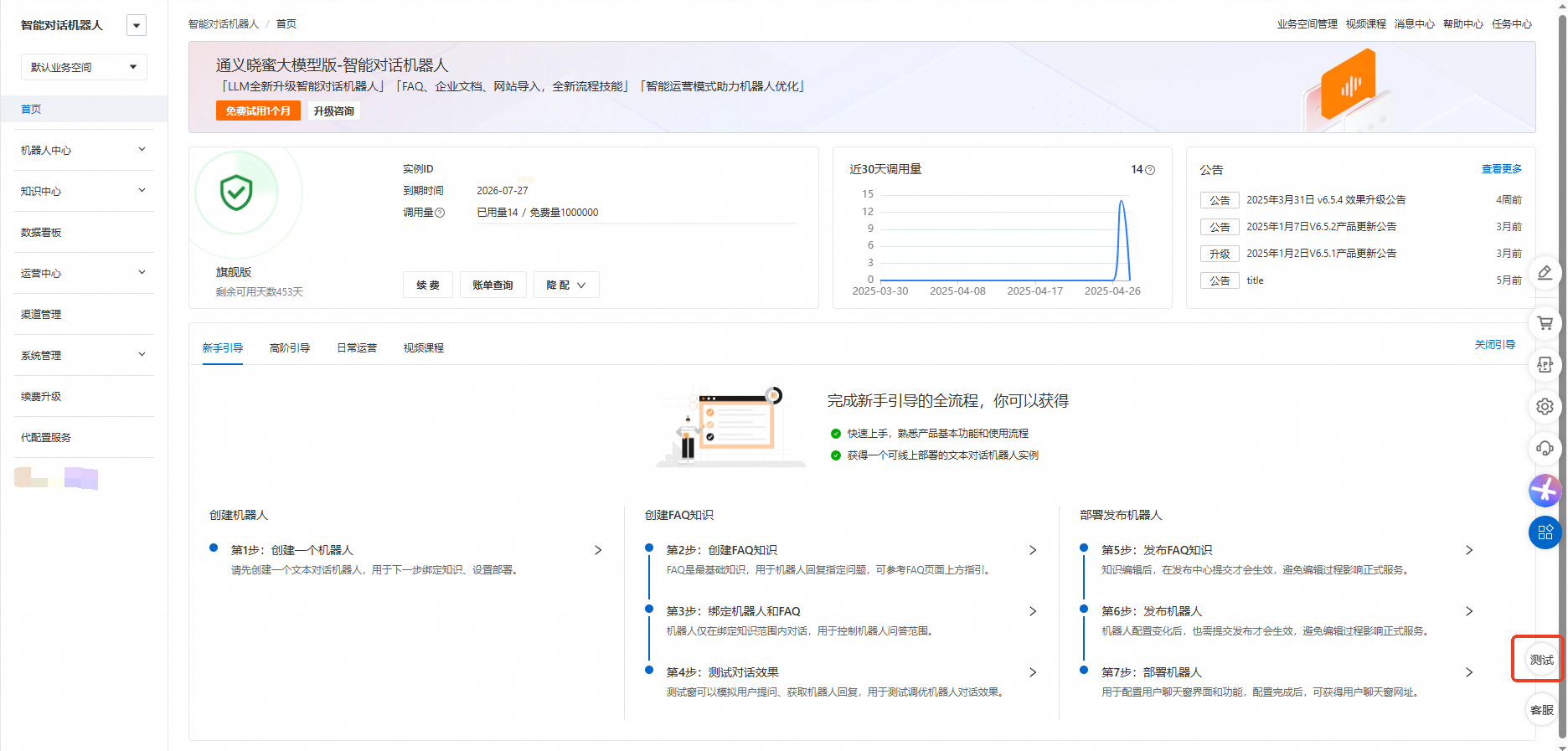Switch to 新手引导 tab
1568x751 pixels.
[x=223, y=347]
